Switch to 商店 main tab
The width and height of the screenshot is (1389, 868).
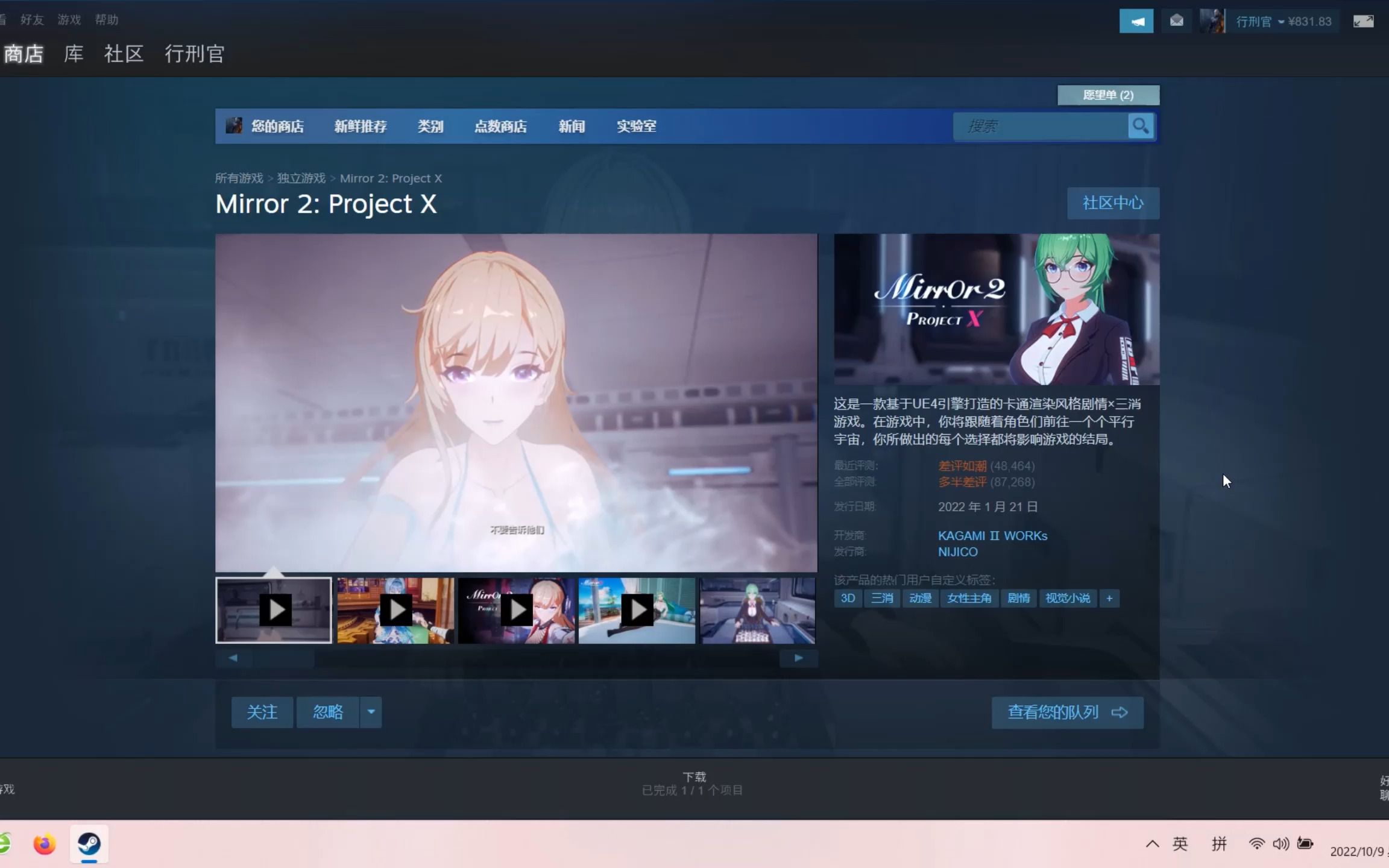pyautogui.click(x=23, y=54)
